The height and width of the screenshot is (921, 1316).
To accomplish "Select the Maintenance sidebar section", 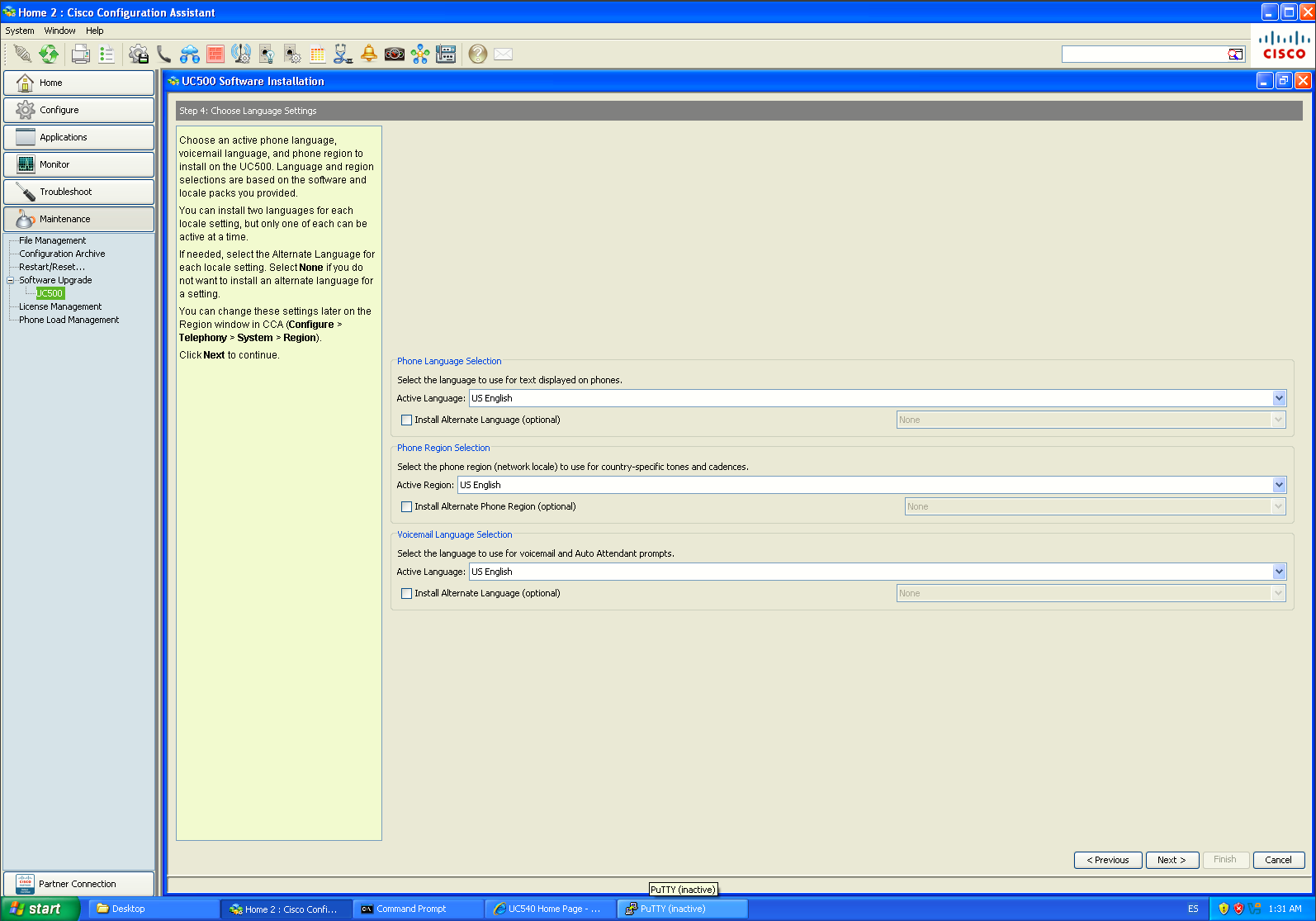I will point(78,219).
